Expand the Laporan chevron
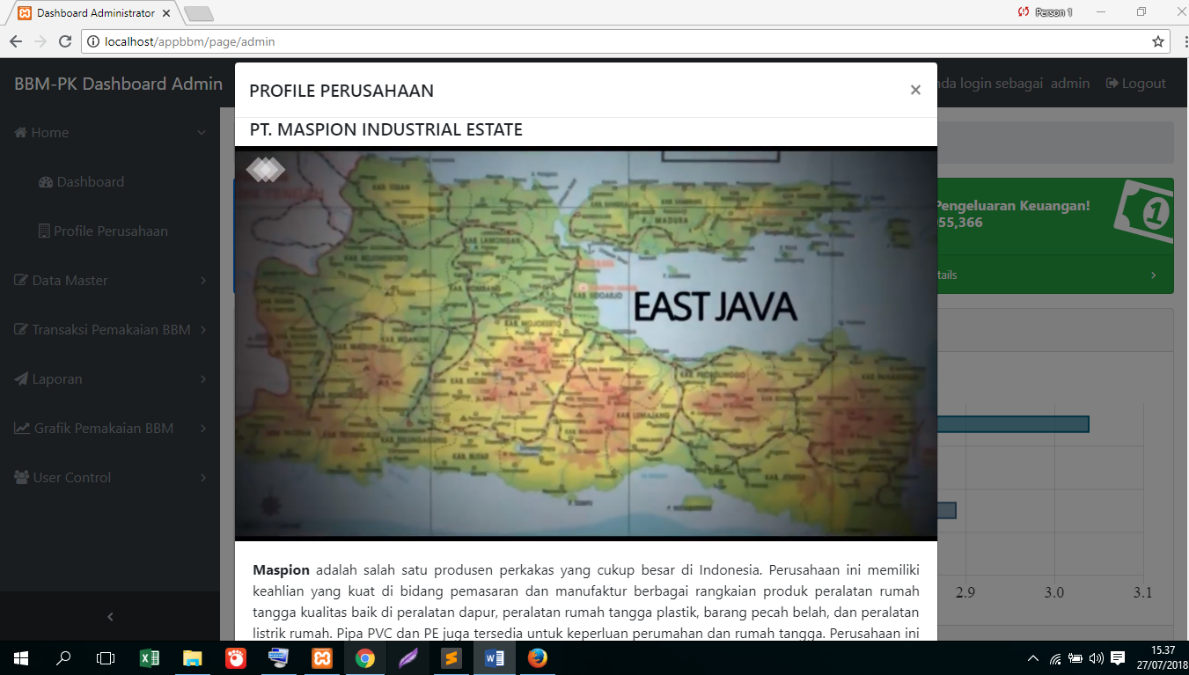Screen dimensions: 1189x675 point(203,379)
